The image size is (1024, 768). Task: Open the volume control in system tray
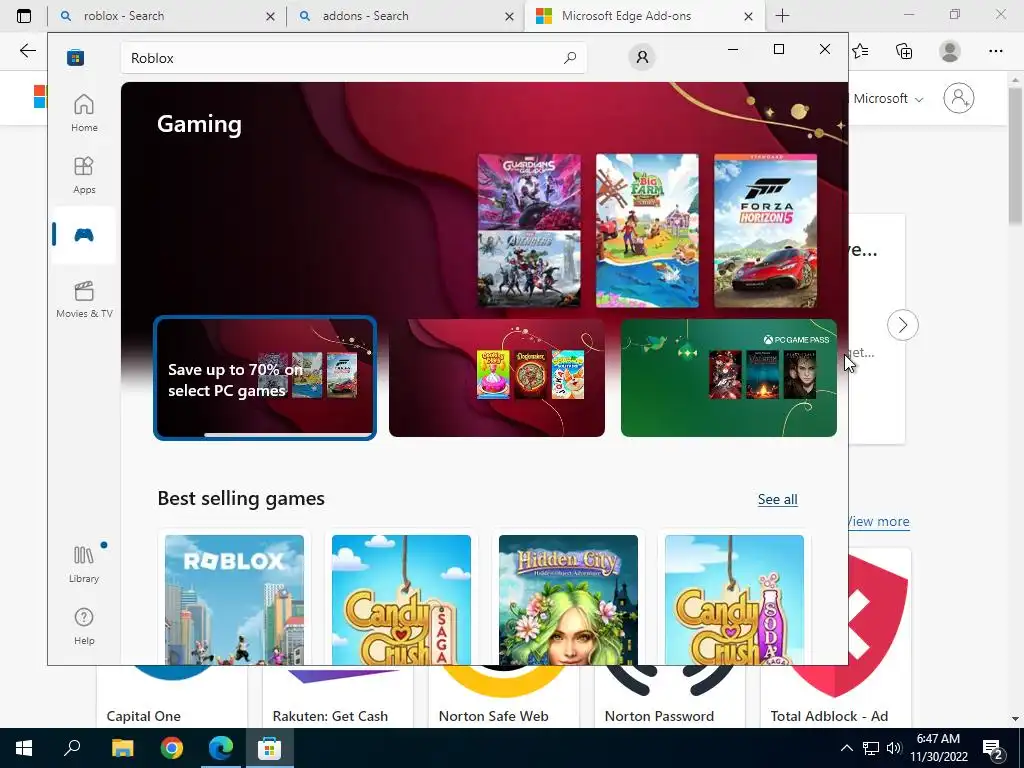[x=894, y=748]
